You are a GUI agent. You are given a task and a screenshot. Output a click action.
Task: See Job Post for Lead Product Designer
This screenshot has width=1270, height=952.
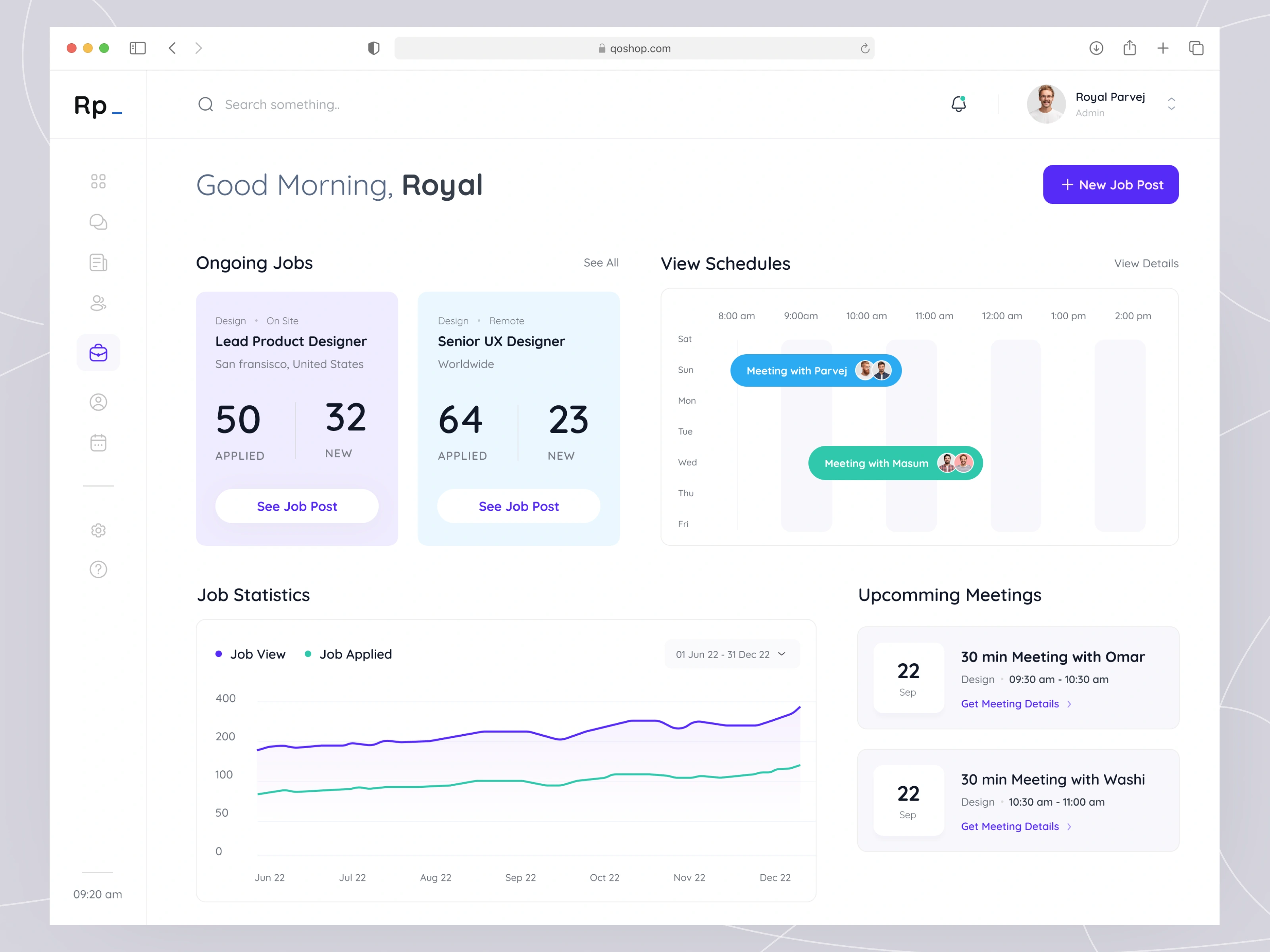[297, 506]
